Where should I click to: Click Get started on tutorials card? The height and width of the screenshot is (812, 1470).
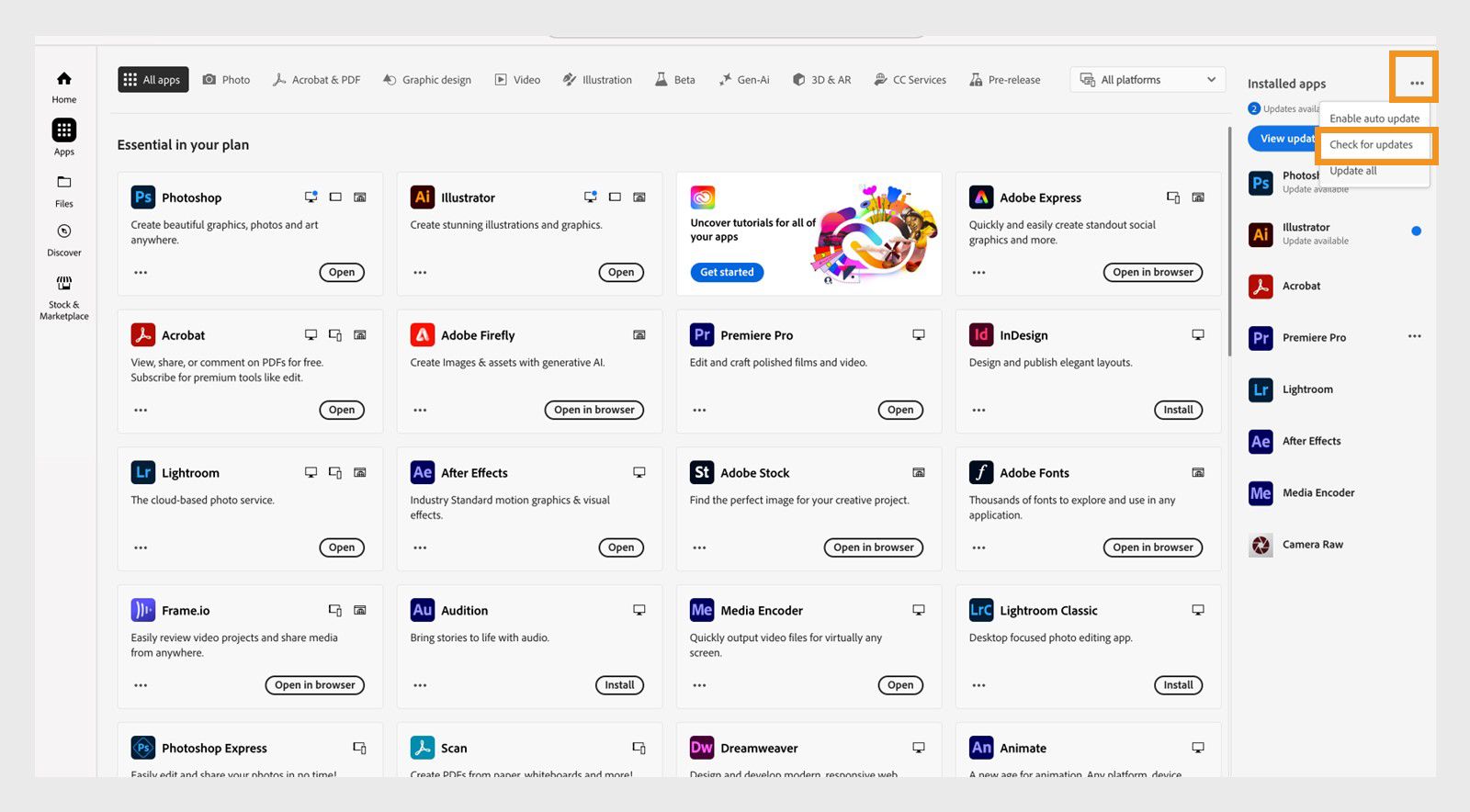[x=727, y=273]
